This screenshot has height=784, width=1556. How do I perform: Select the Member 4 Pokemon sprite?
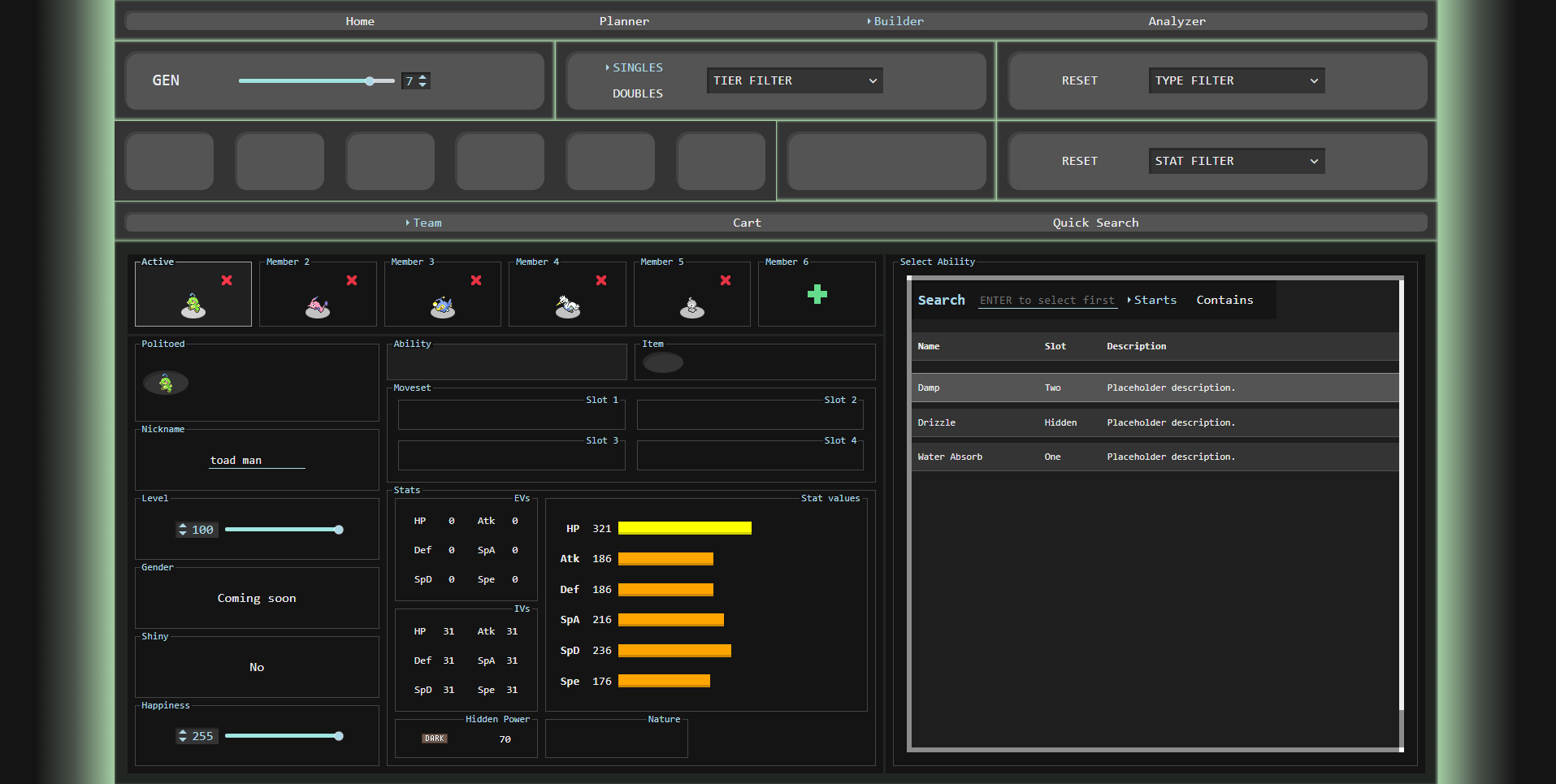pos(567,306)
